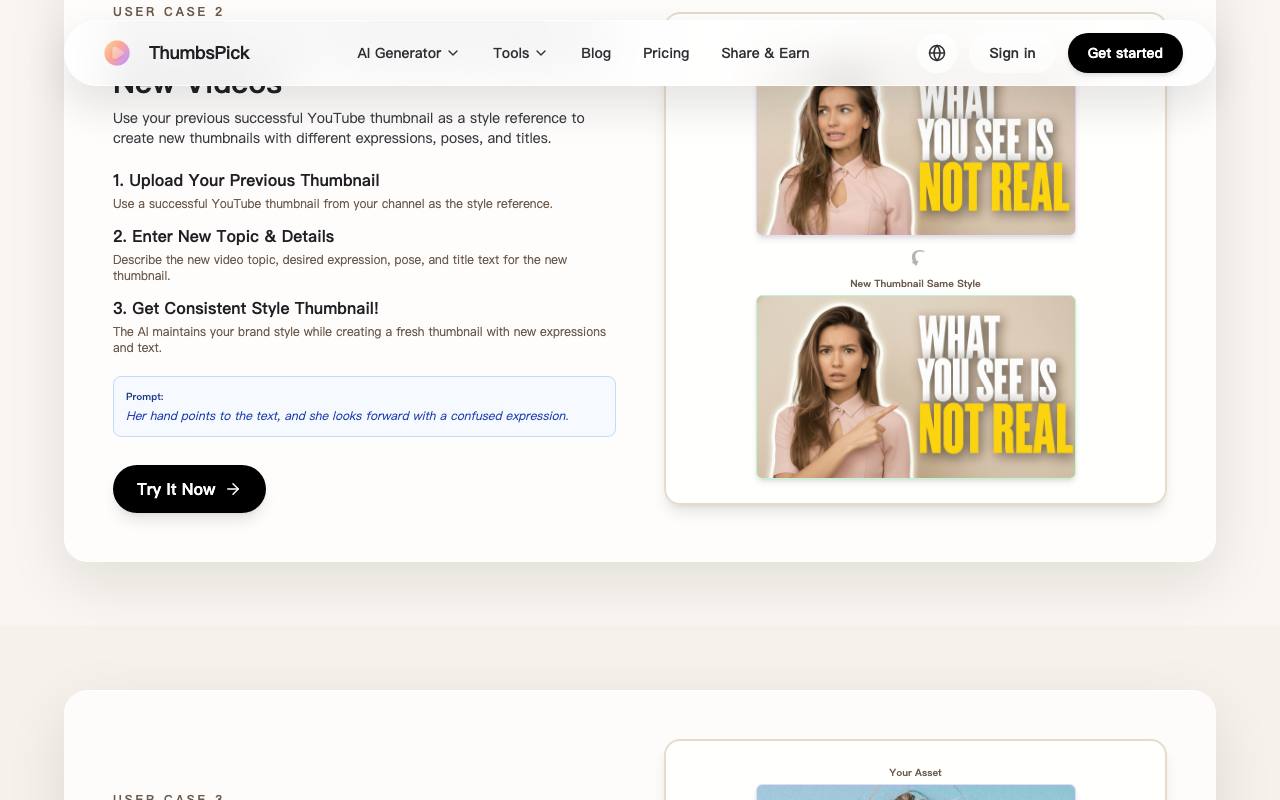Click heading '3. Get Consistent Style Thumbnail!'
Viewport: 1280px width, 800px height.
246,308
